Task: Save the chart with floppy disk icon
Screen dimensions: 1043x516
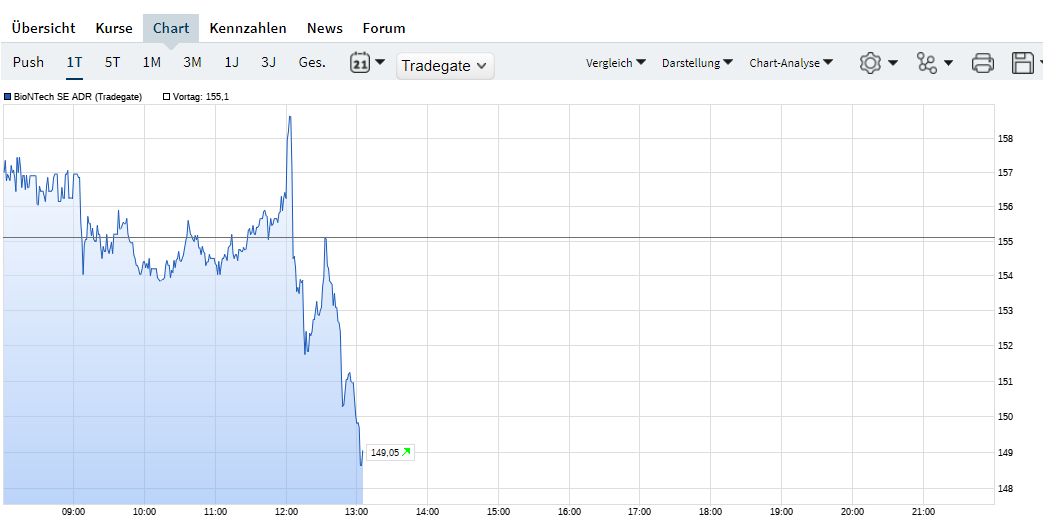Action: [1022, 63]
